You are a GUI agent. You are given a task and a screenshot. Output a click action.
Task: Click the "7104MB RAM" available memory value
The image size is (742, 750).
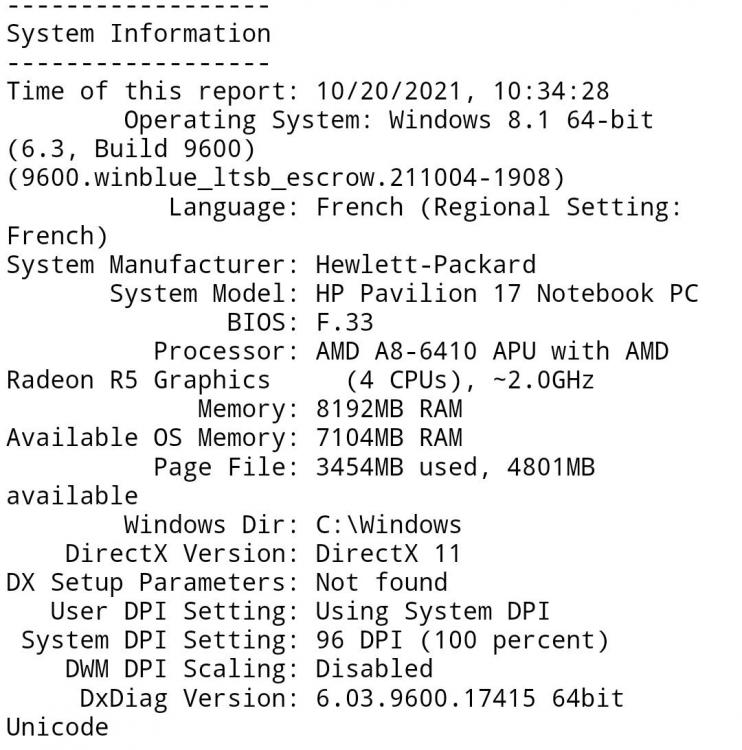388,437
